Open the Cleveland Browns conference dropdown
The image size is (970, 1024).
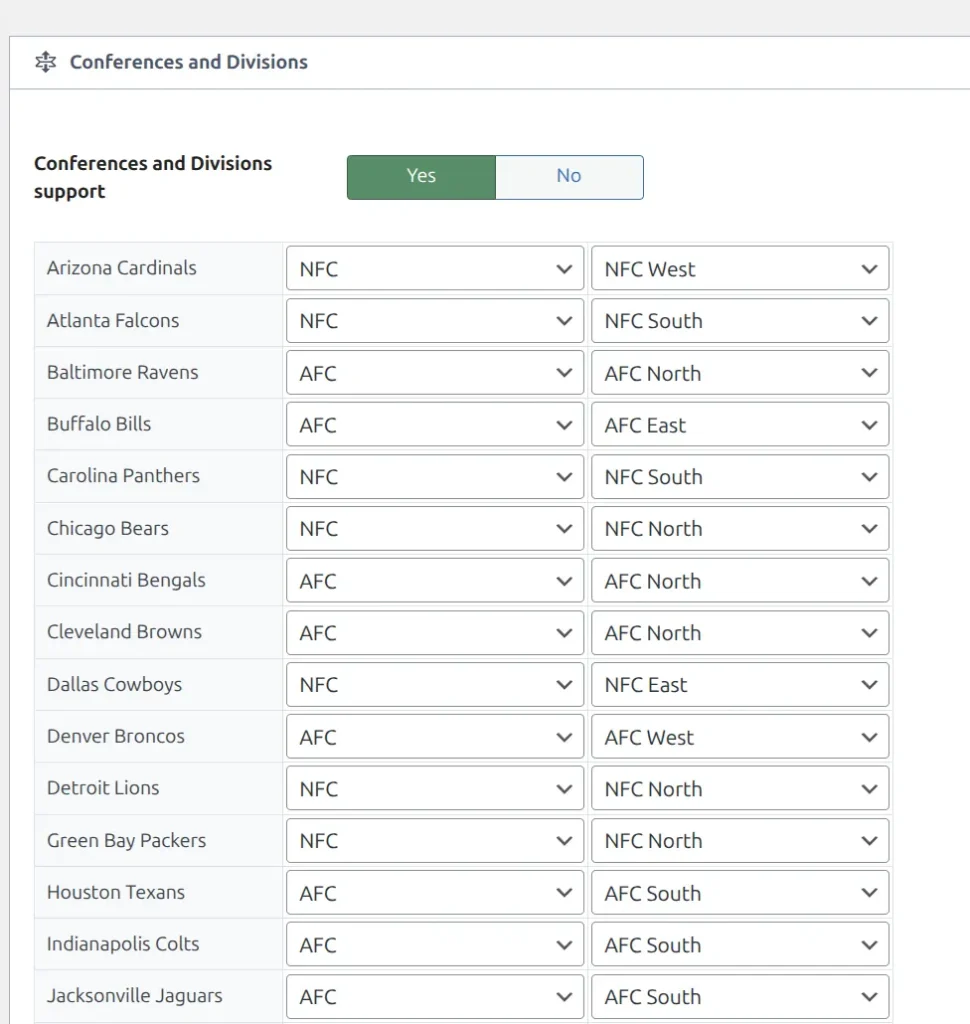coord(434,633)
